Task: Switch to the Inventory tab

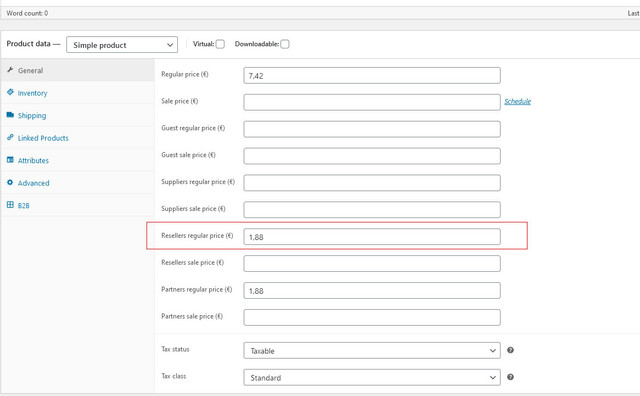Action: pos(78,93)
